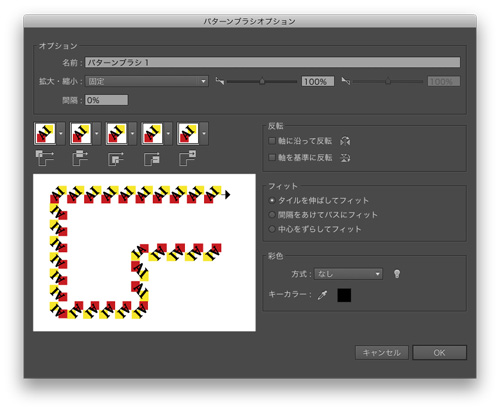Open the 拡大・縮小 dropdown set to 固定
Viewport: 500px width, 411px height.
point(147,81)
